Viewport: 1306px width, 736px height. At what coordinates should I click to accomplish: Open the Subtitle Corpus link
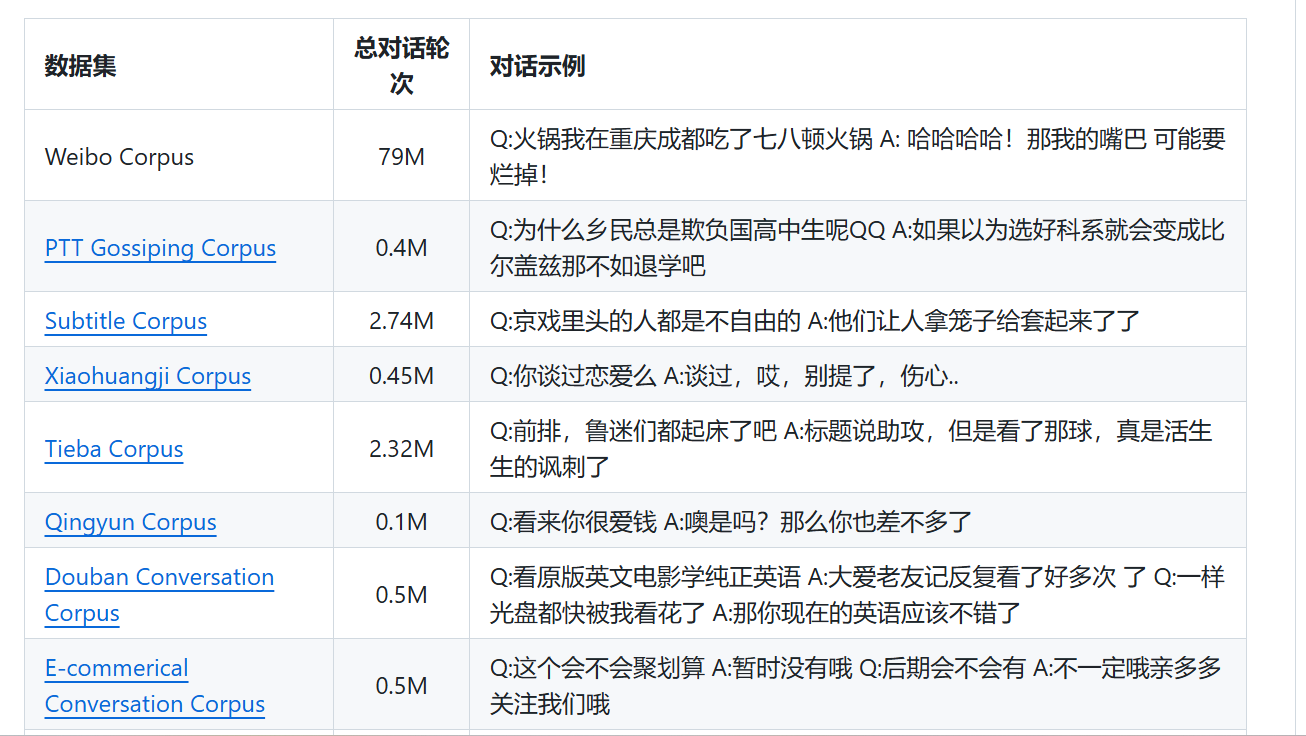point(125,321)
